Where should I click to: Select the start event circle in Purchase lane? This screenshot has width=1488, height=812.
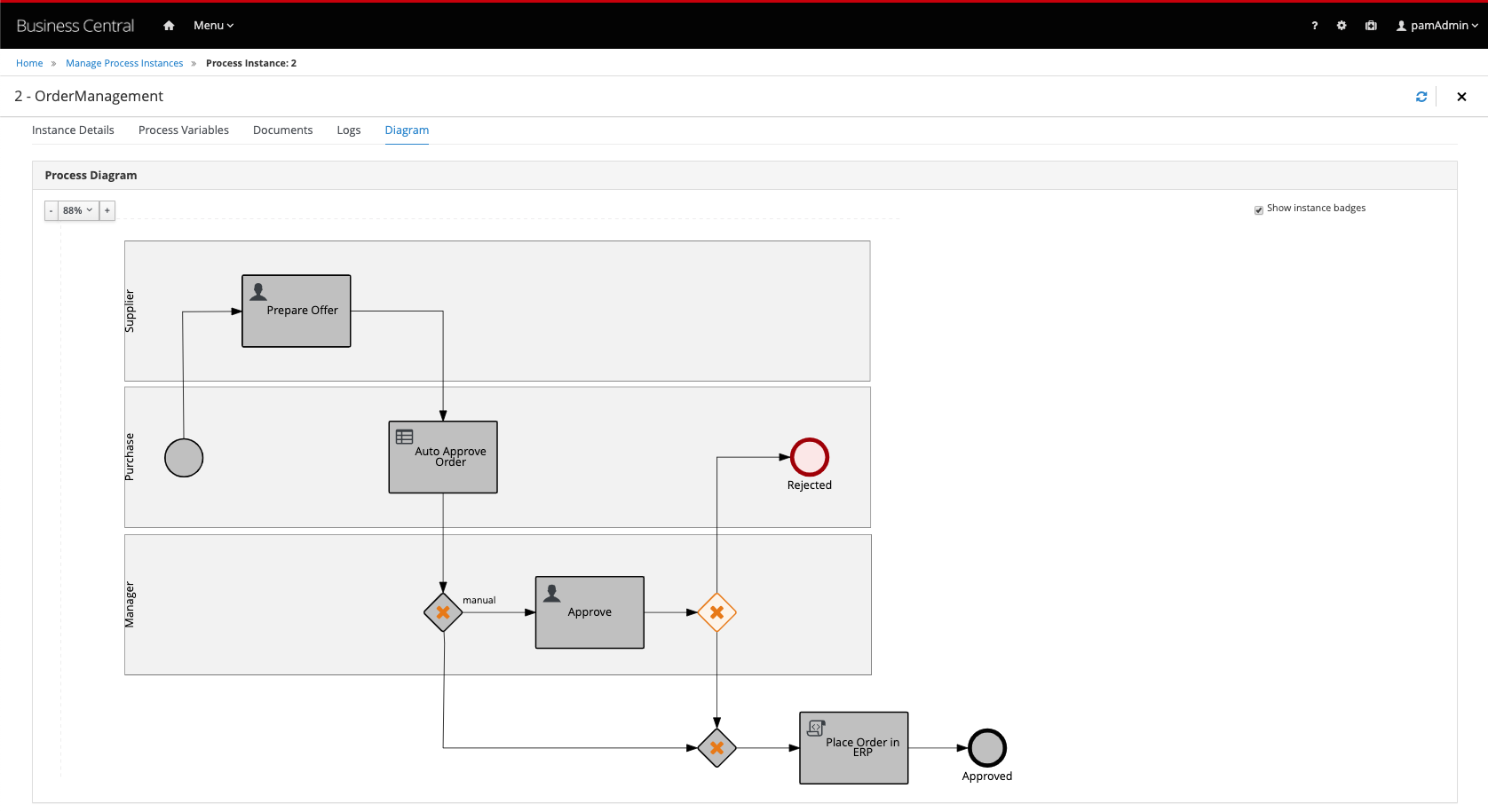pyautogui.click(x=184, y=458)
